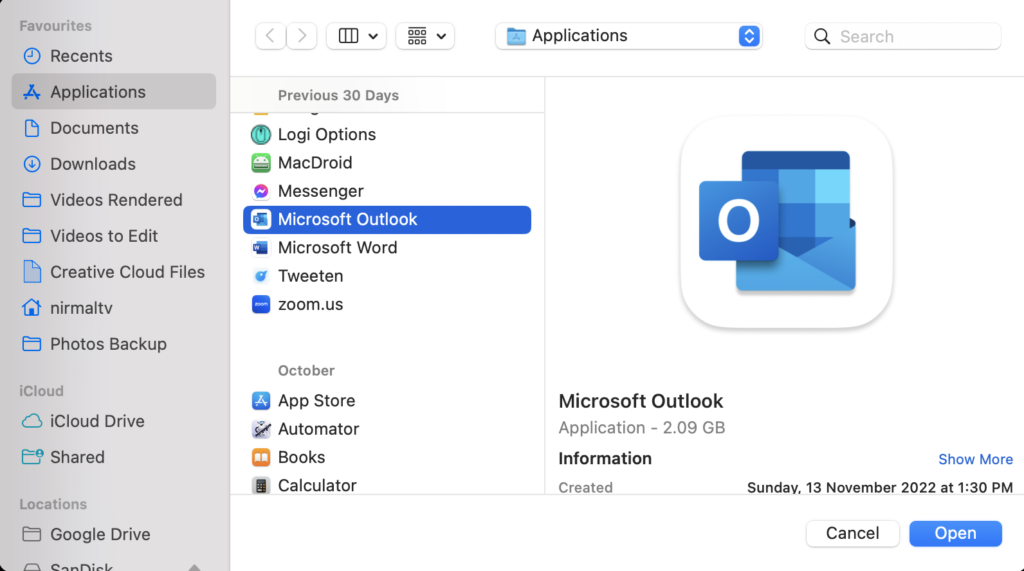Click the Cancel button
Screen dimensions: 1024x571
click(x=852, y=533)
